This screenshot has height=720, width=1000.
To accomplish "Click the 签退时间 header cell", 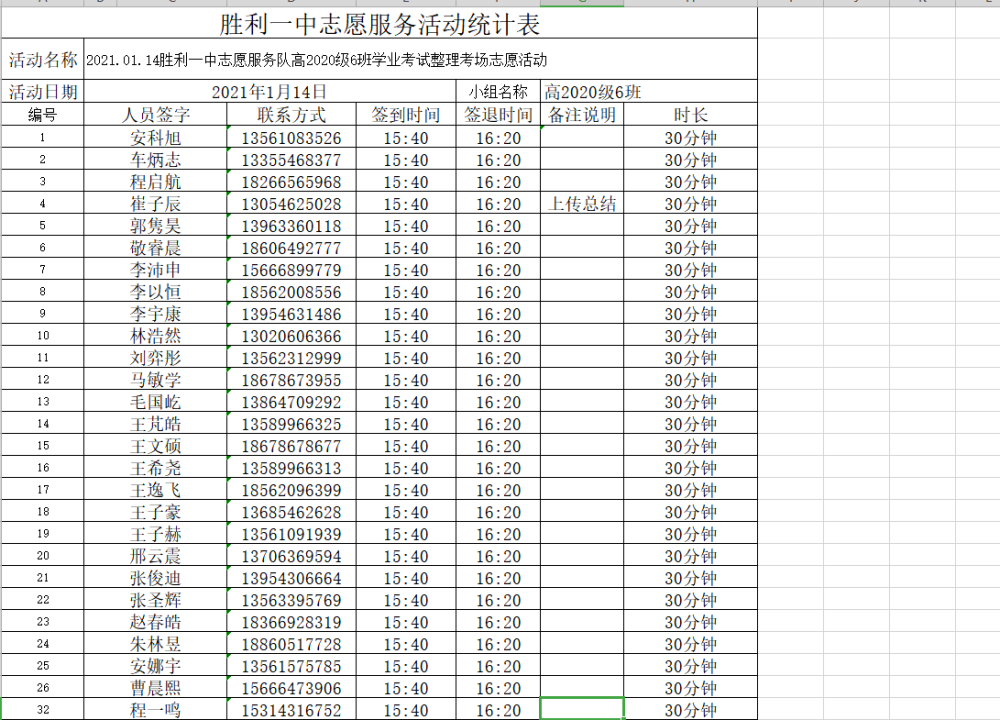I will [x=498, y=114].
